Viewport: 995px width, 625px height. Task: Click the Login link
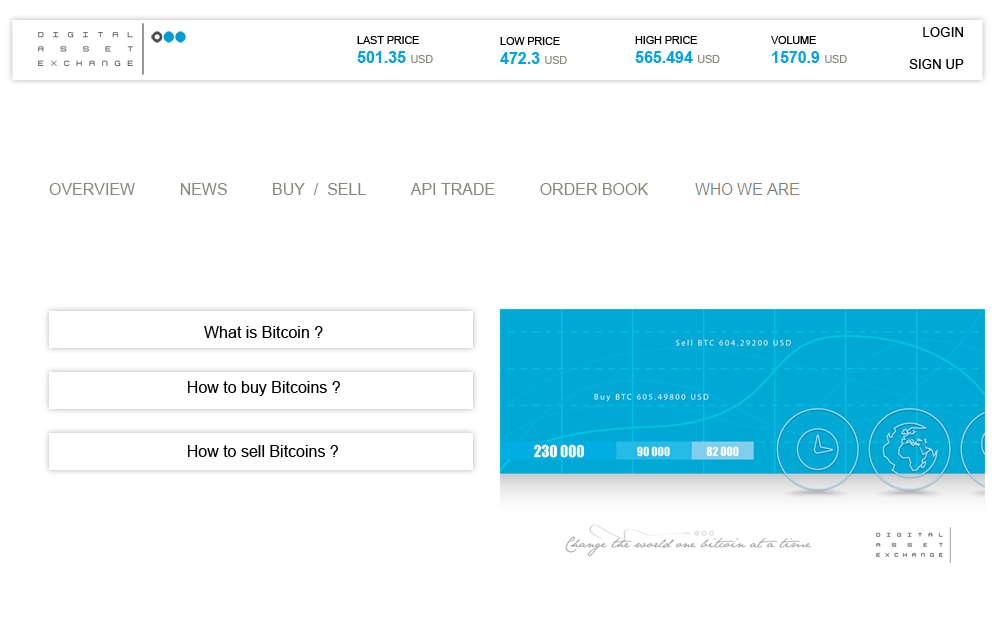(x=943, y=32)
